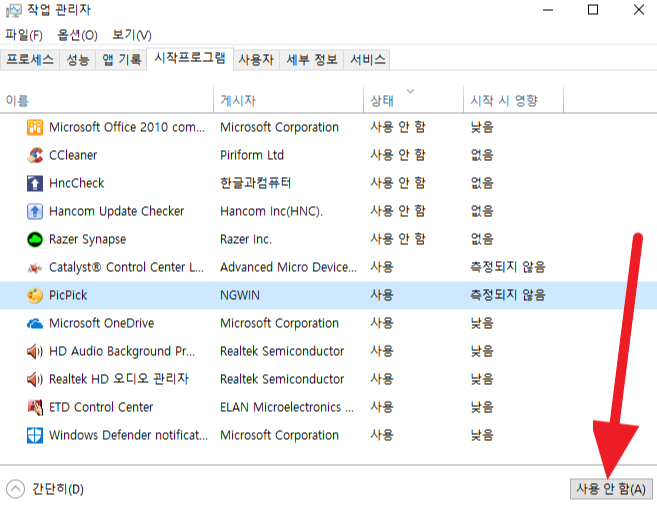657x508 pixels.
Task: Select the Realtek HD 오디오 관리자 name
Action: click(x=119, y=379)
